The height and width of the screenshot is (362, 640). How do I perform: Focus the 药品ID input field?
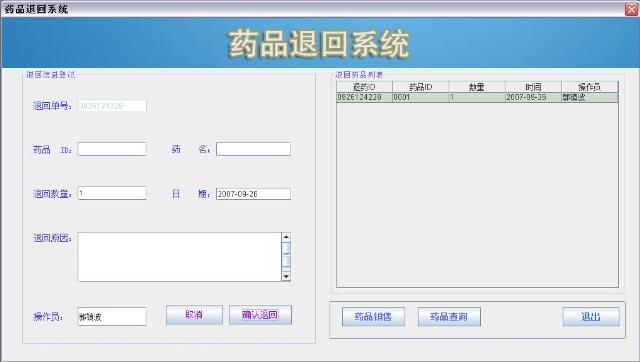tap(112, 149)
